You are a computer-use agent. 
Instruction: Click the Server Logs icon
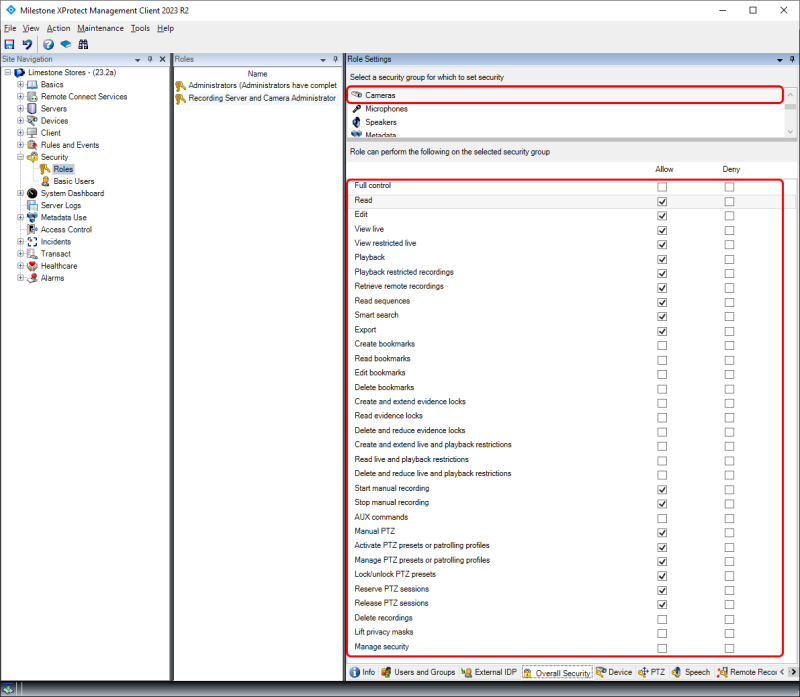click(32, 206)
